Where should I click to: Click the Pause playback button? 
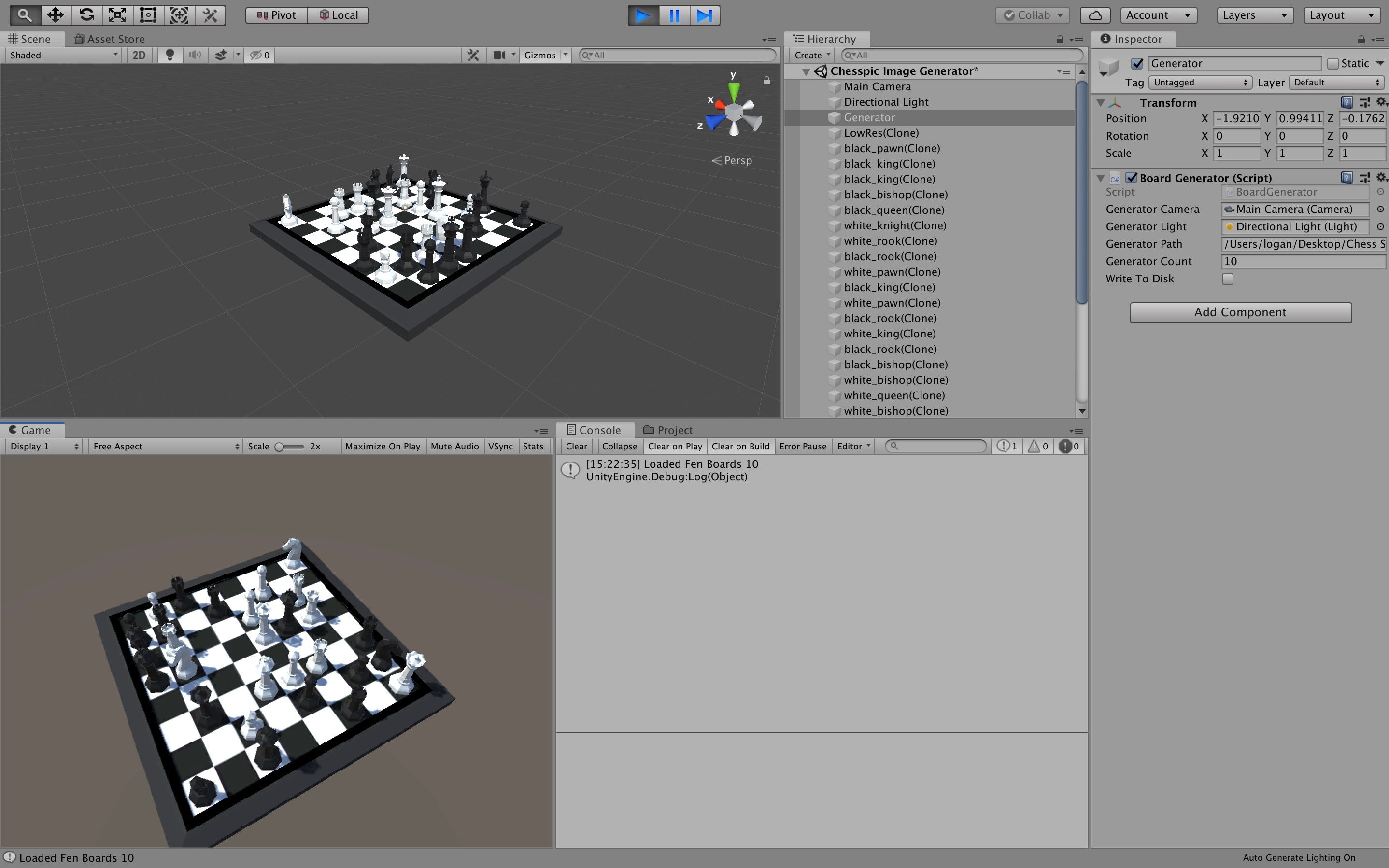tap(674, 15)
